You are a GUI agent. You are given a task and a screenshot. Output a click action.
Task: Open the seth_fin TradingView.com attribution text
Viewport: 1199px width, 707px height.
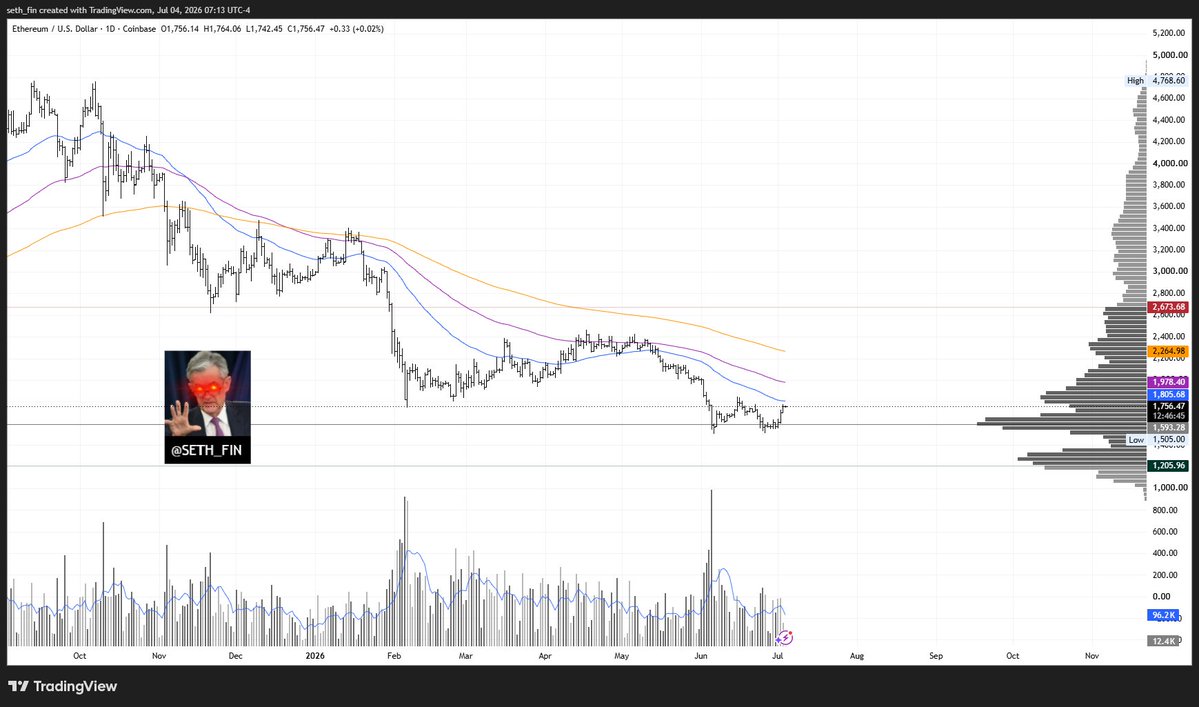128,10
